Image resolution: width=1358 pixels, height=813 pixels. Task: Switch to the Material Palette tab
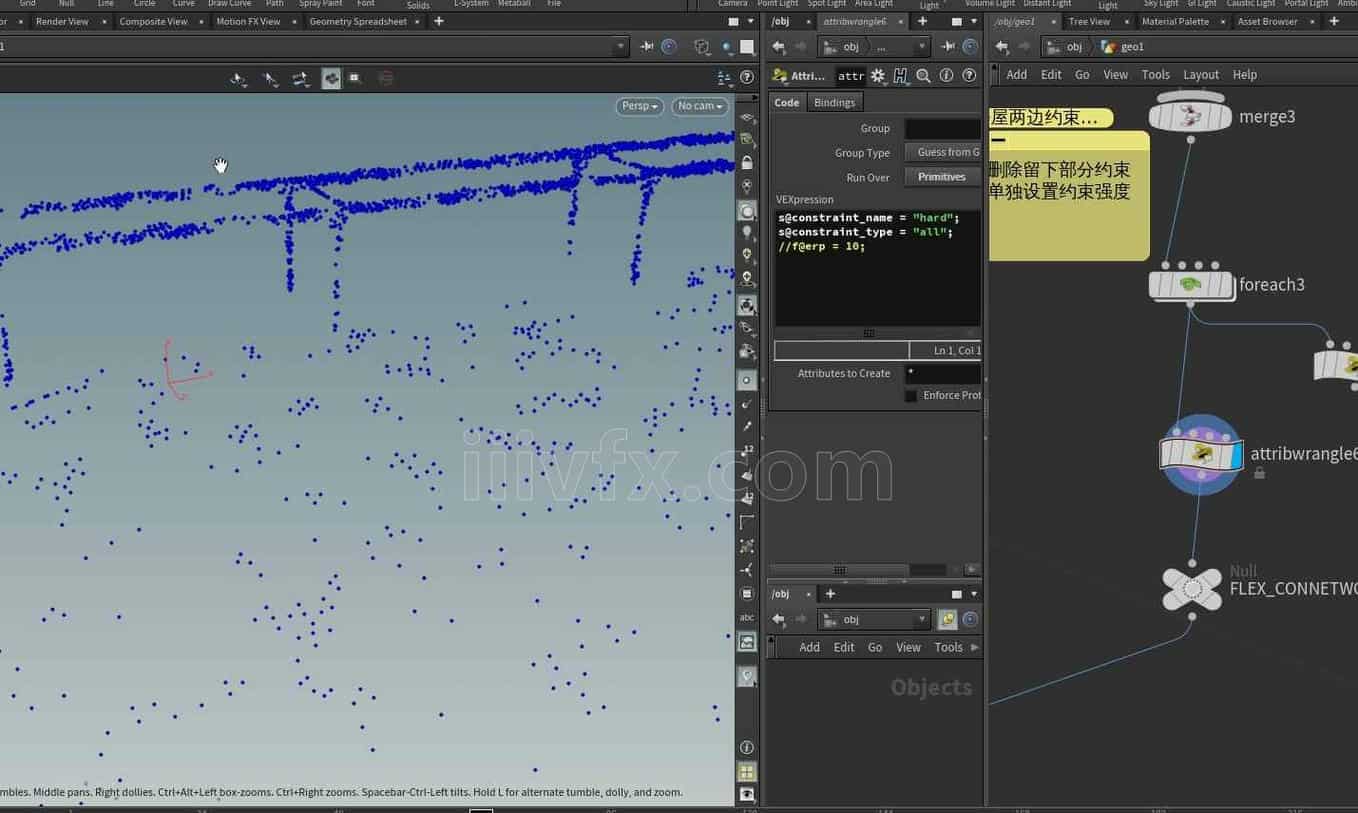point(1175,21)
